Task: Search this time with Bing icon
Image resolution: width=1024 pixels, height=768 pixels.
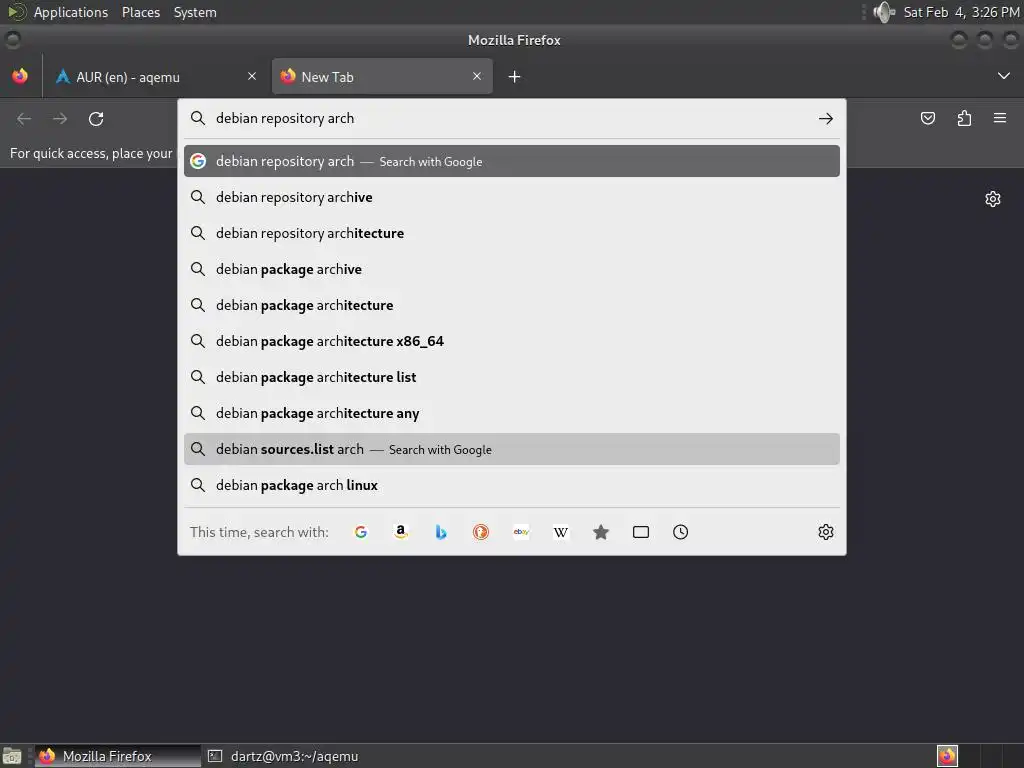Action: 441,532
